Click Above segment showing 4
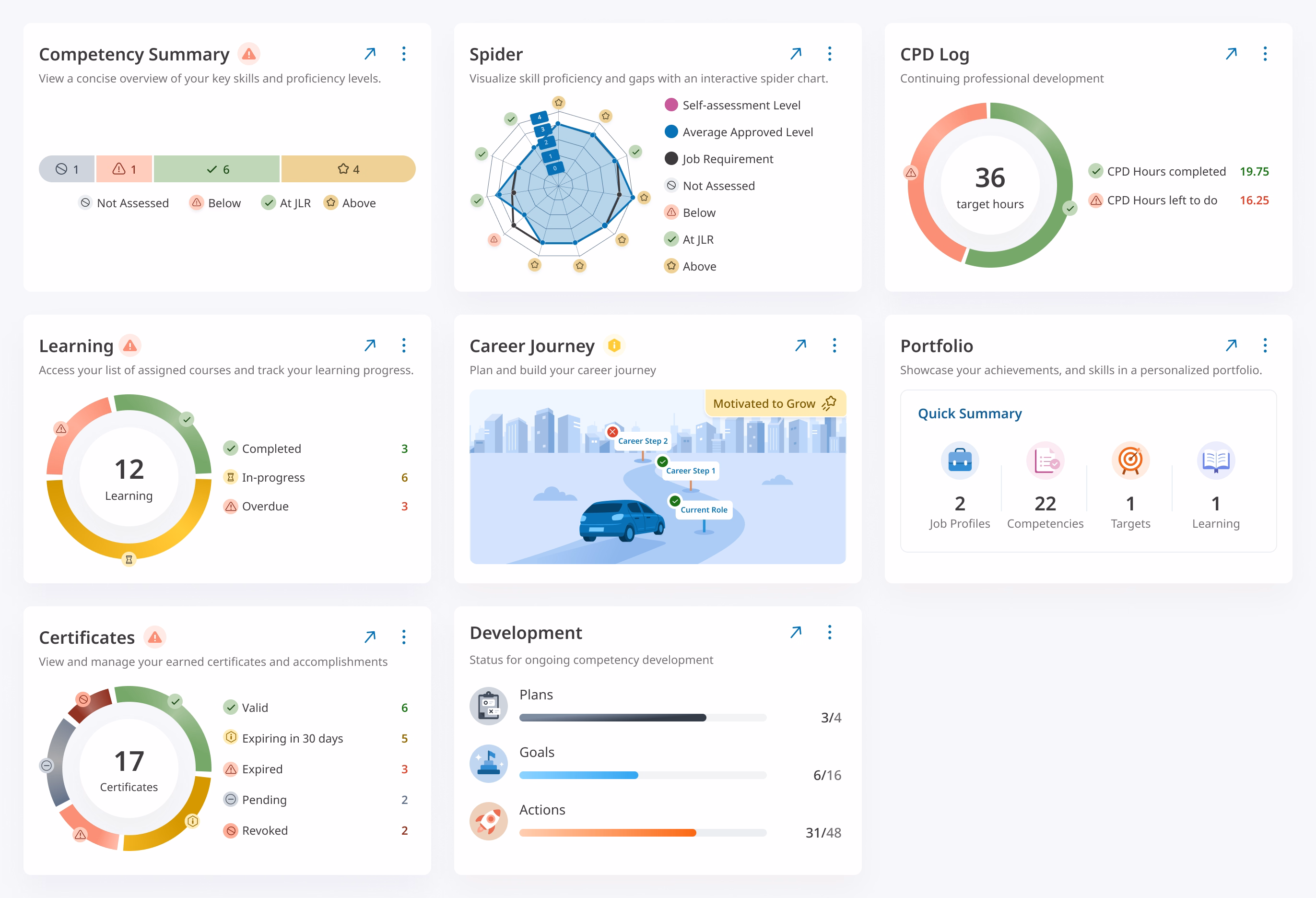Screen dimensions: 1316x898 point(348,169)
